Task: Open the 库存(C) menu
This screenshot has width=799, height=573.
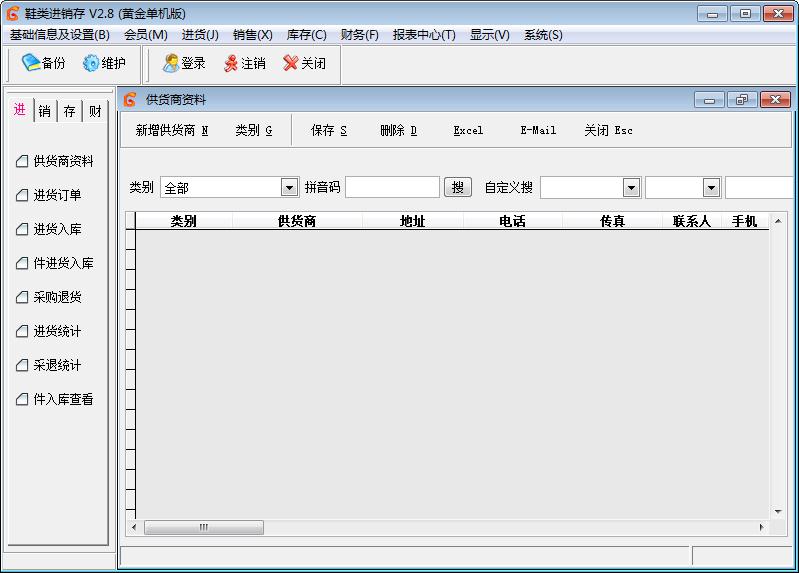Action: [306, 35]
